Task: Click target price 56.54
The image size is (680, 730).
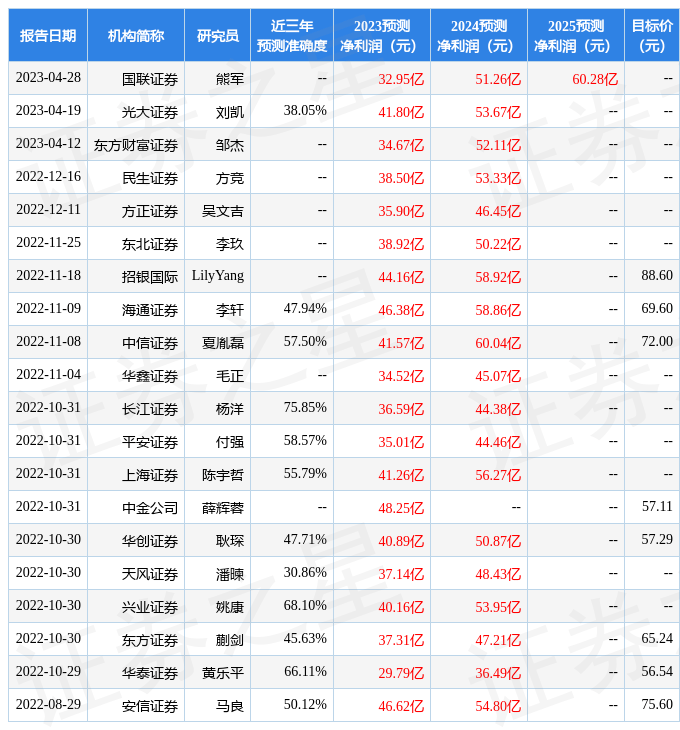Action: [x=657, y=672]
